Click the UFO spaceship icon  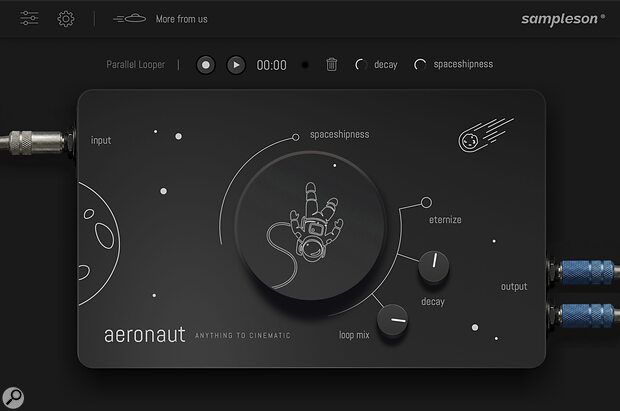(x=130, y=18)
